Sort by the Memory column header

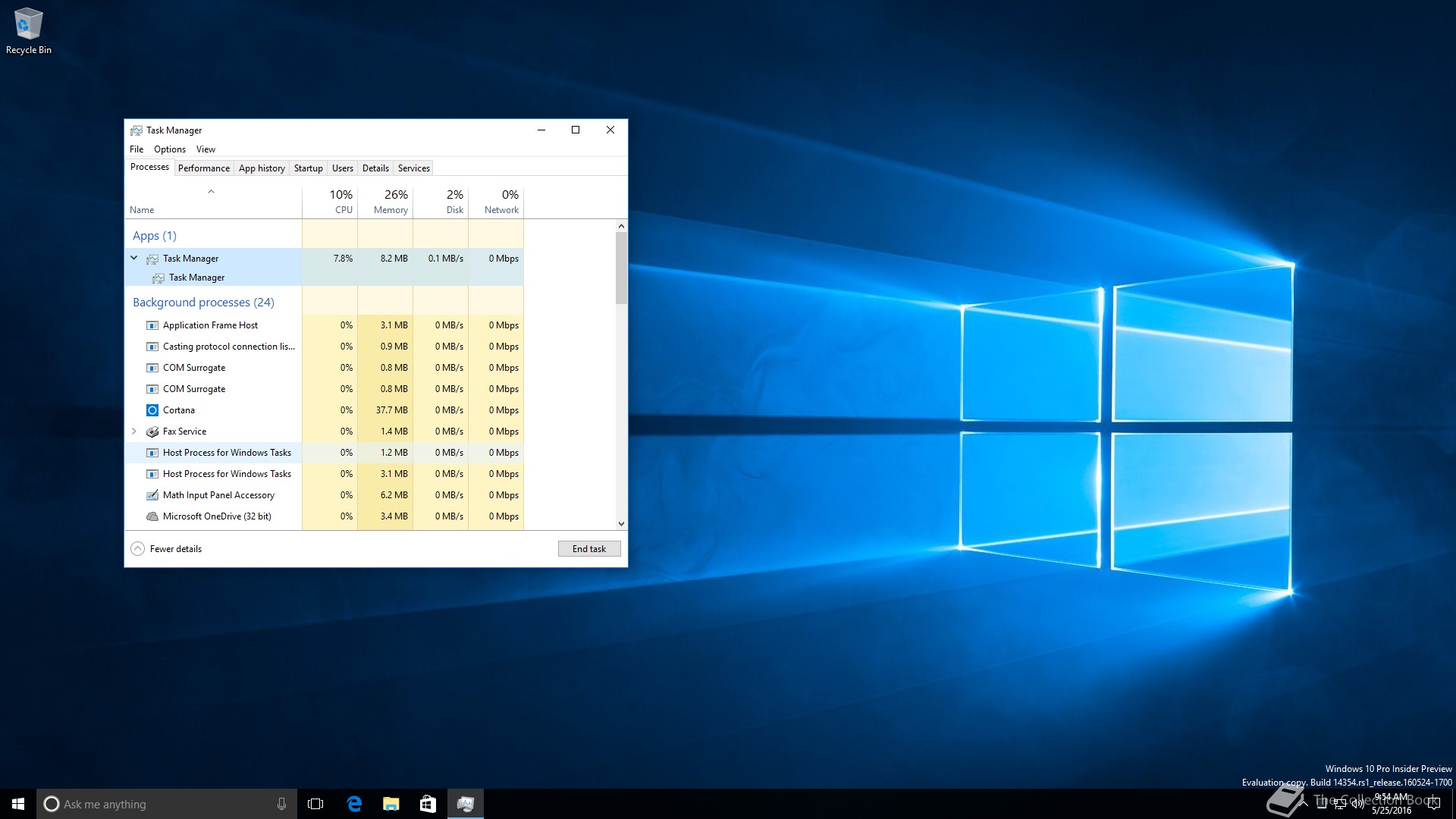coord(385,202)
